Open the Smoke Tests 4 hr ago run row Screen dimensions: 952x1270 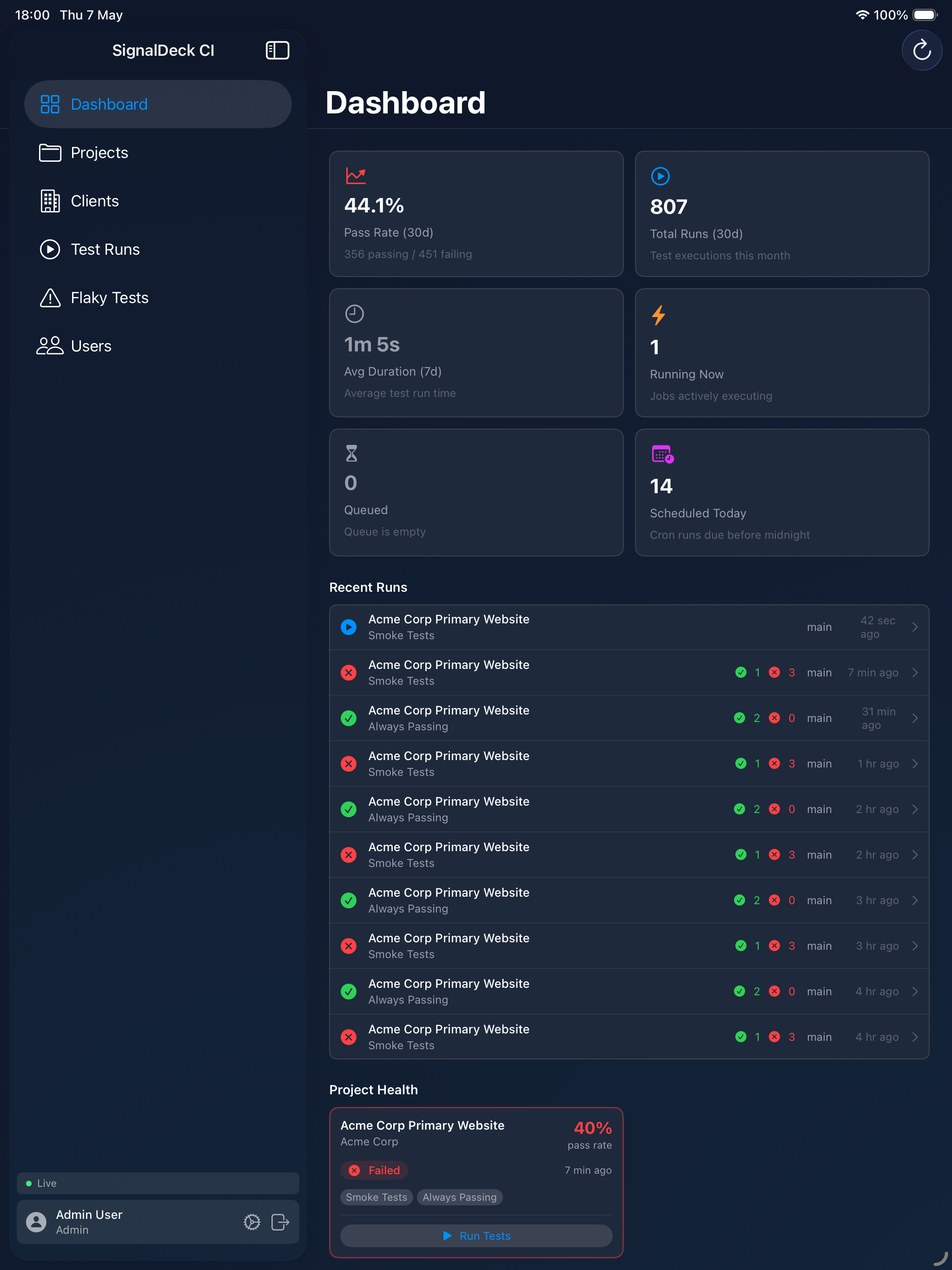pyautogui.click(x=629, y=1037)
